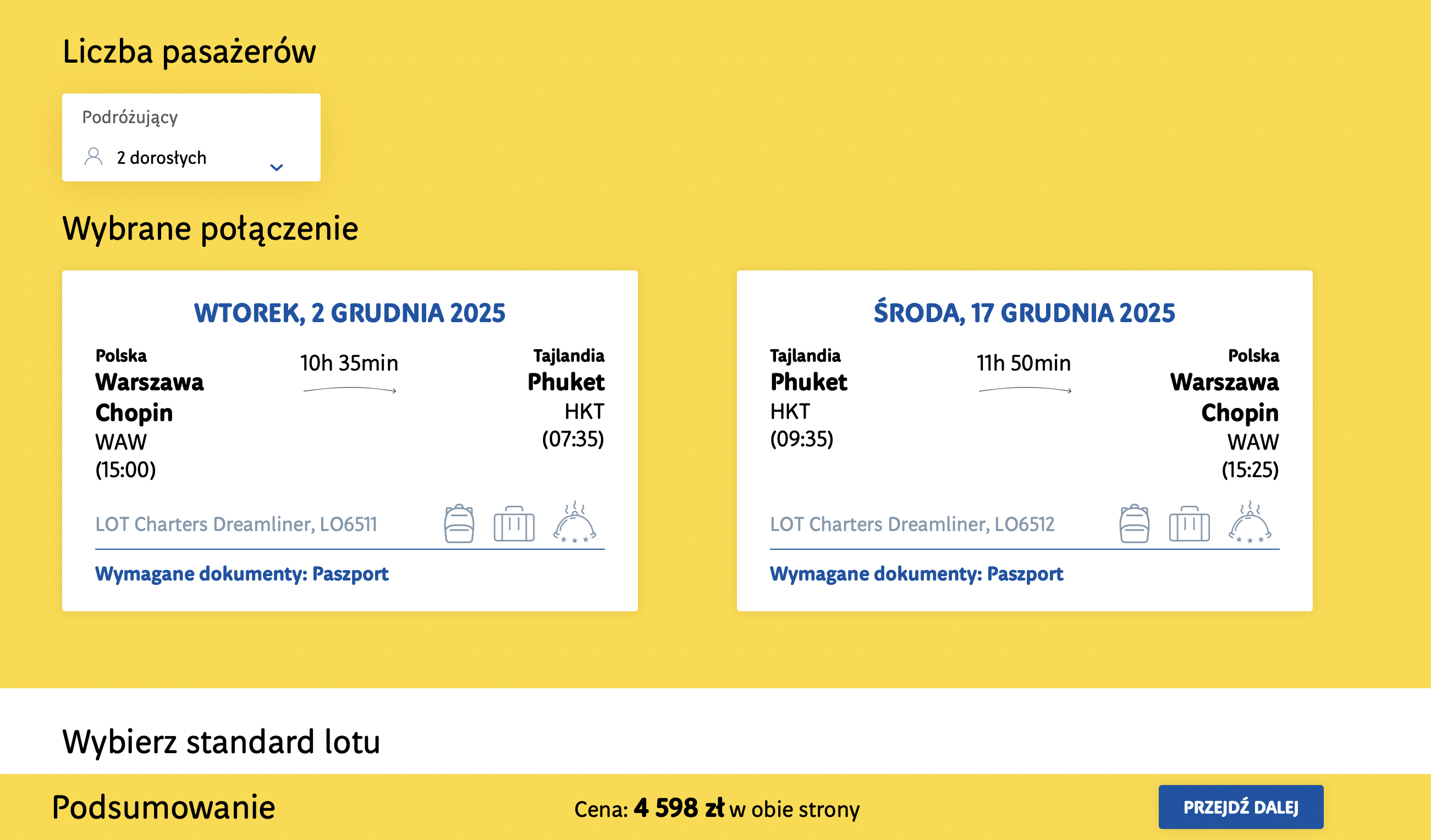This screenshot has height=840, width=1431.
Task: Click the PRZEJDŹ DALEJ button
Action: click(x=1241, y=807)
